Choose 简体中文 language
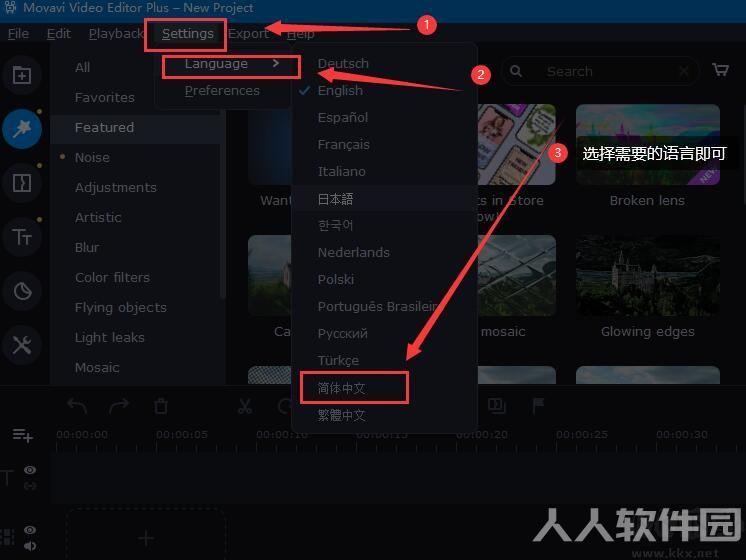 384,388
